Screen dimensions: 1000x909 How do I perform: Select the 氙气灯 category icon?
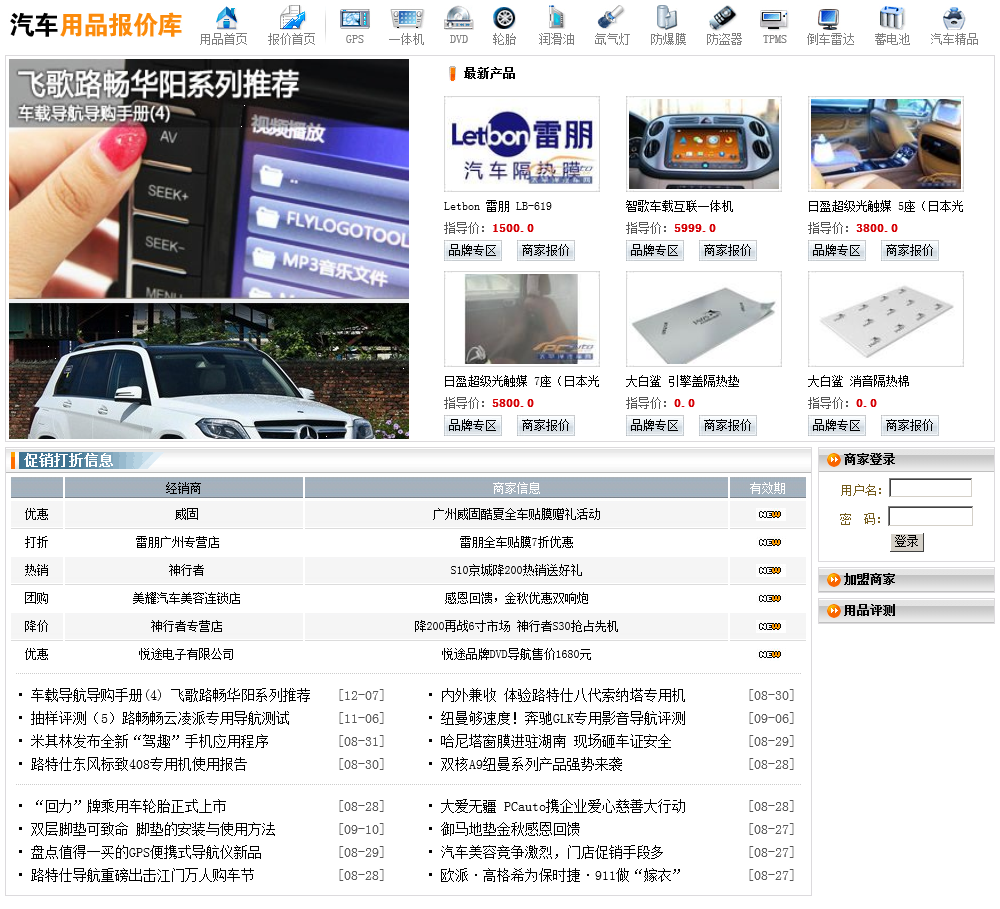[612, 18]
